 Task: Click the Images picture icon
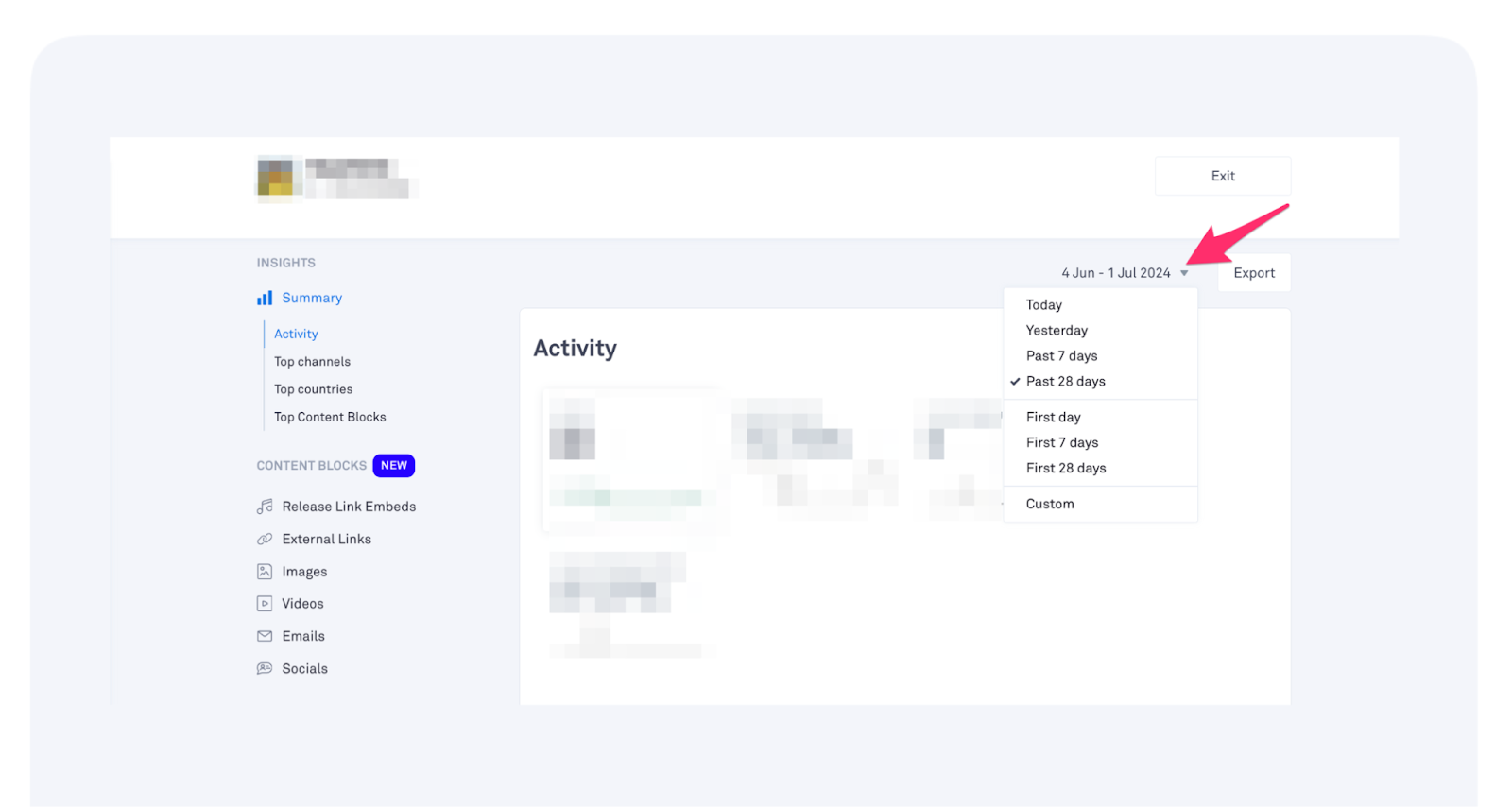[x=265, y=572]
